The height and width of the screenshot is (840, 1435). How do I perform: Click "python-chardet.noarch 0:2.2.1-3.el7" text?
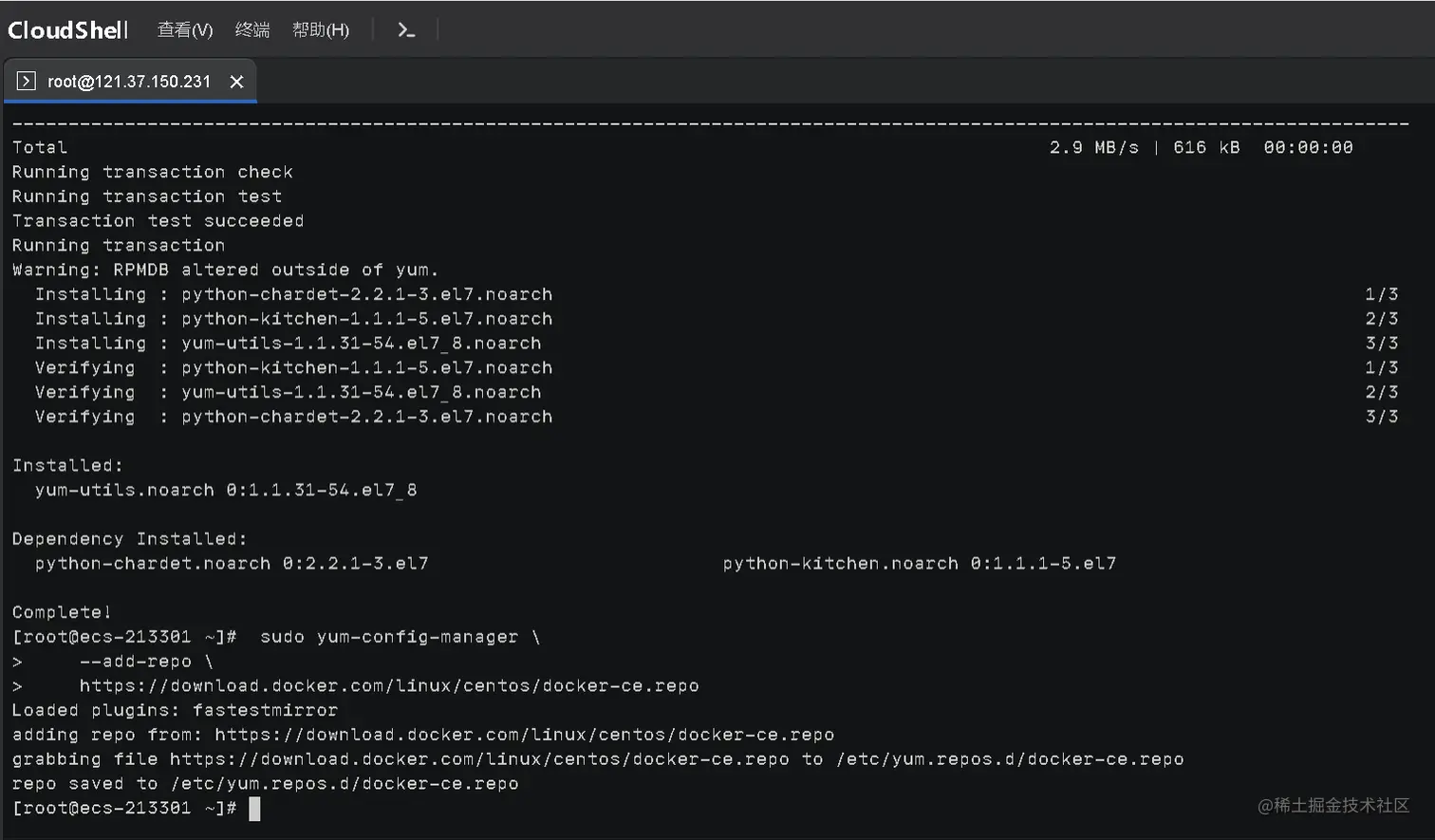coord(232,564)
